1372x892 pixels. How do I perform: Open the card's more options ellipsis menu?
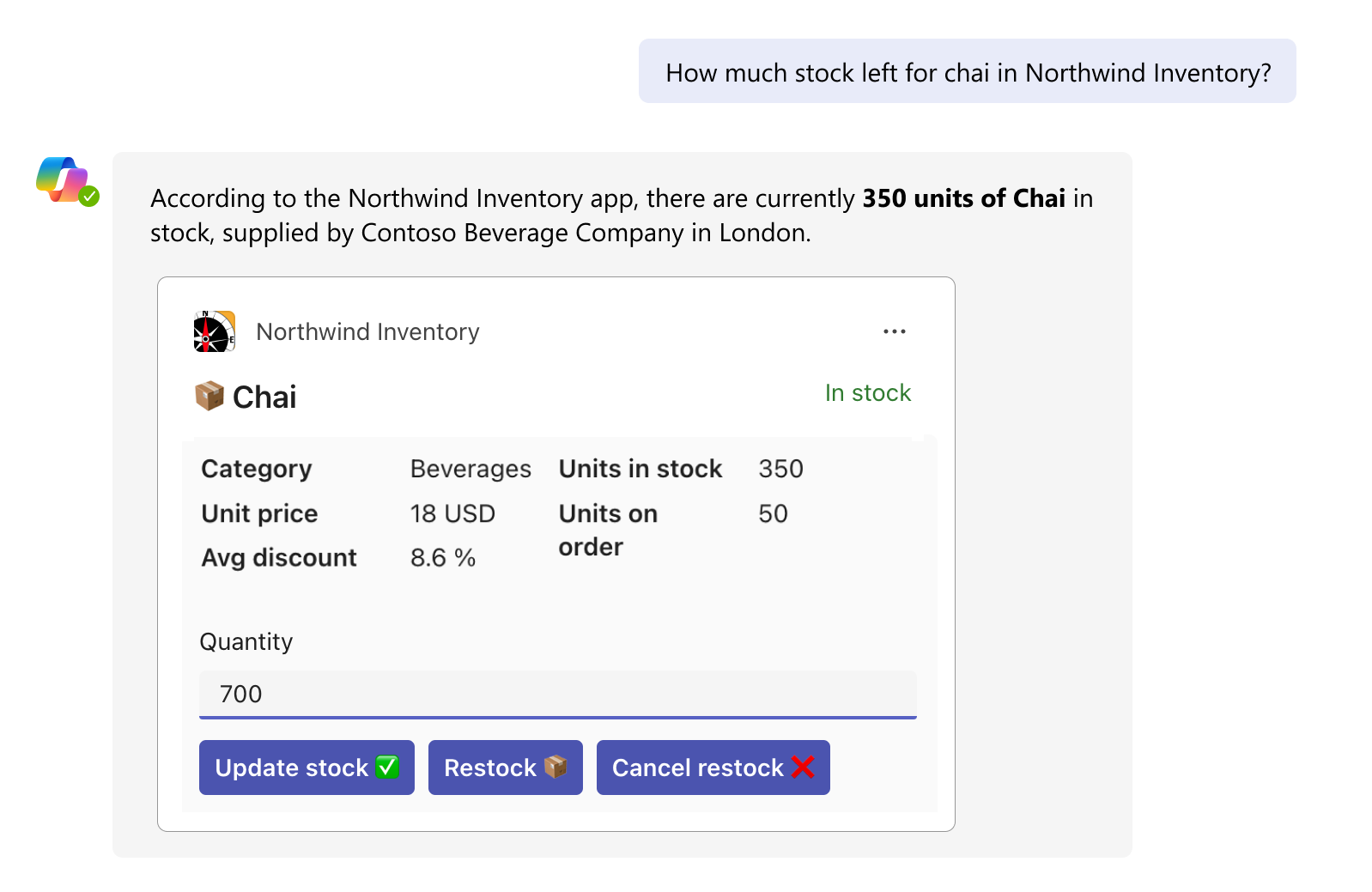click(x=894, y=331)
